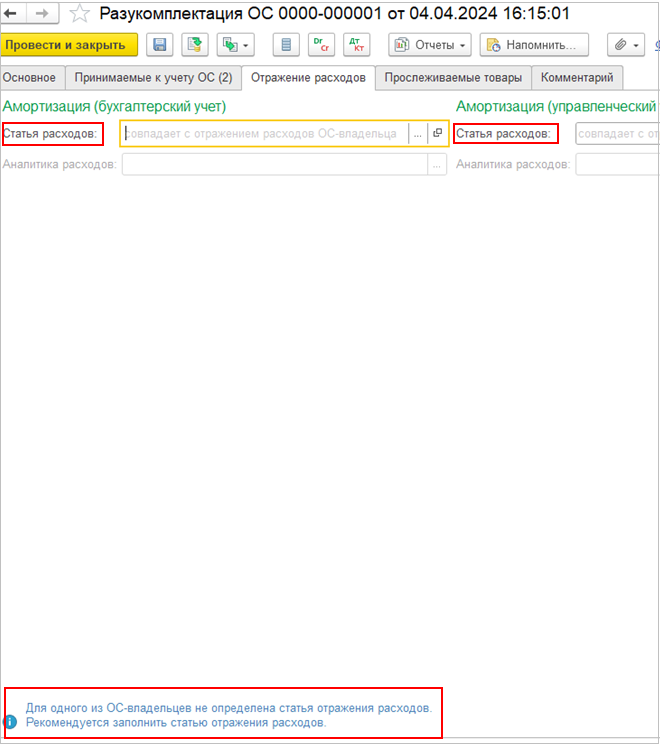Click ellipsis of accounting 'Аналитика расходов' field

pos(436,165)
